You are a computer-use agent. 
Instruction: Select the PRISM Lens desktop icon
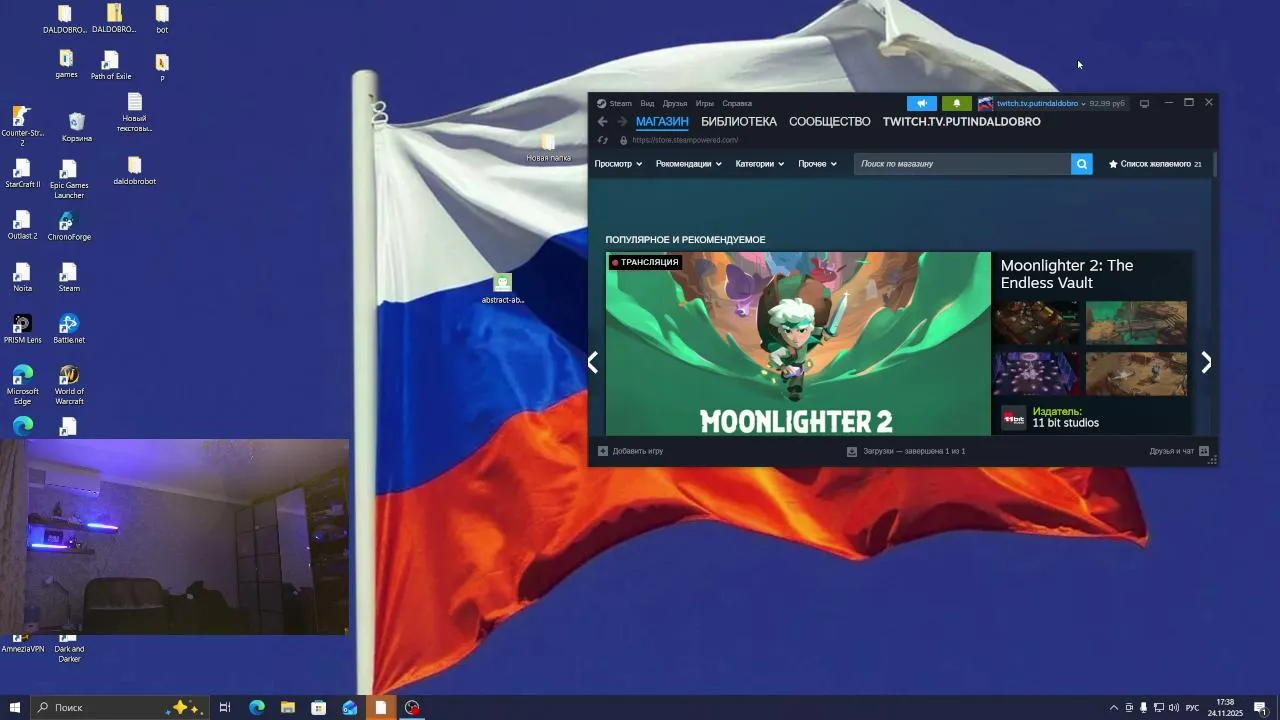point(22,330)
